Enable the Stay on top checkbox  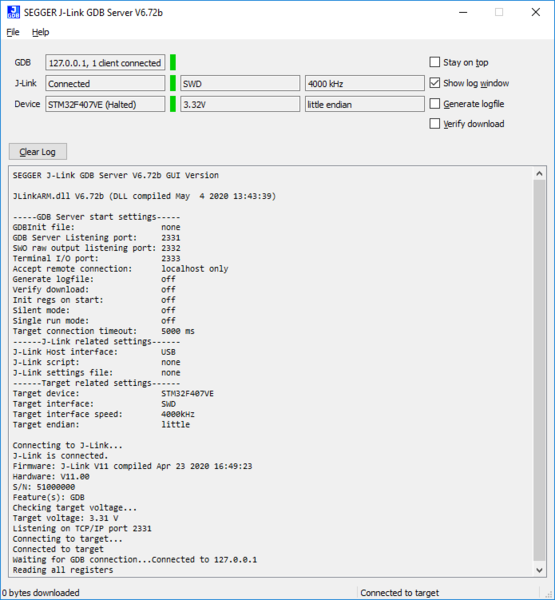point(434,62)
